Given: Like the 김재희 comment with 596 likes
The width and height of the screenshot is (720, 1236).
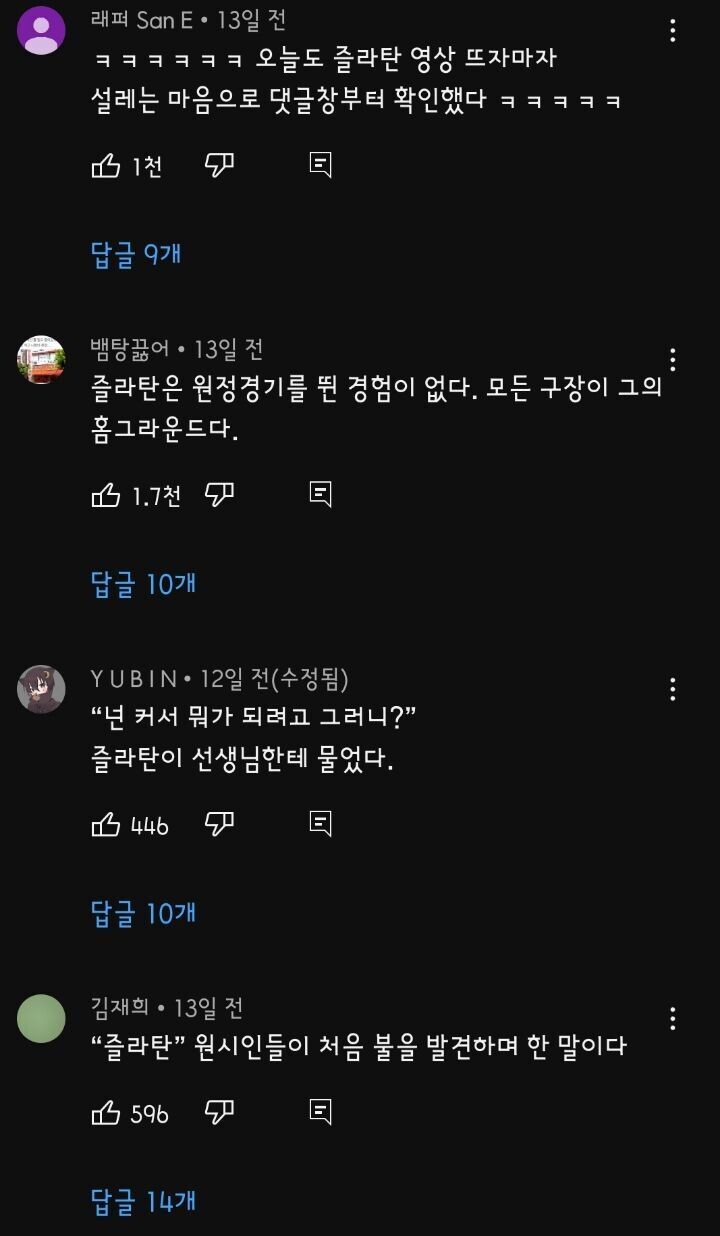Looking at the screenshot, I should (106, 1112).
